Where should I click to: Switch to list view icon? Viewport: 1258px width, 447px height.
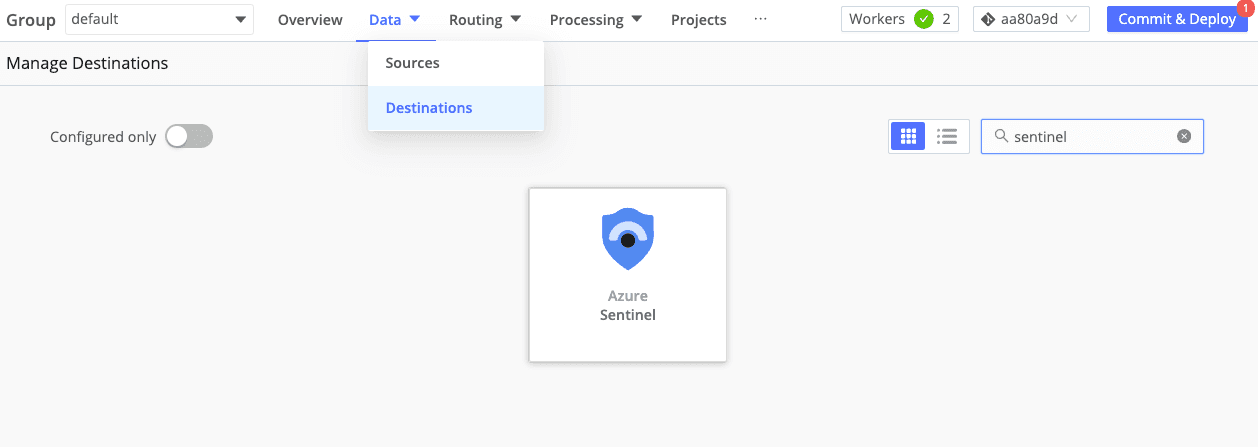pos(947,137)
